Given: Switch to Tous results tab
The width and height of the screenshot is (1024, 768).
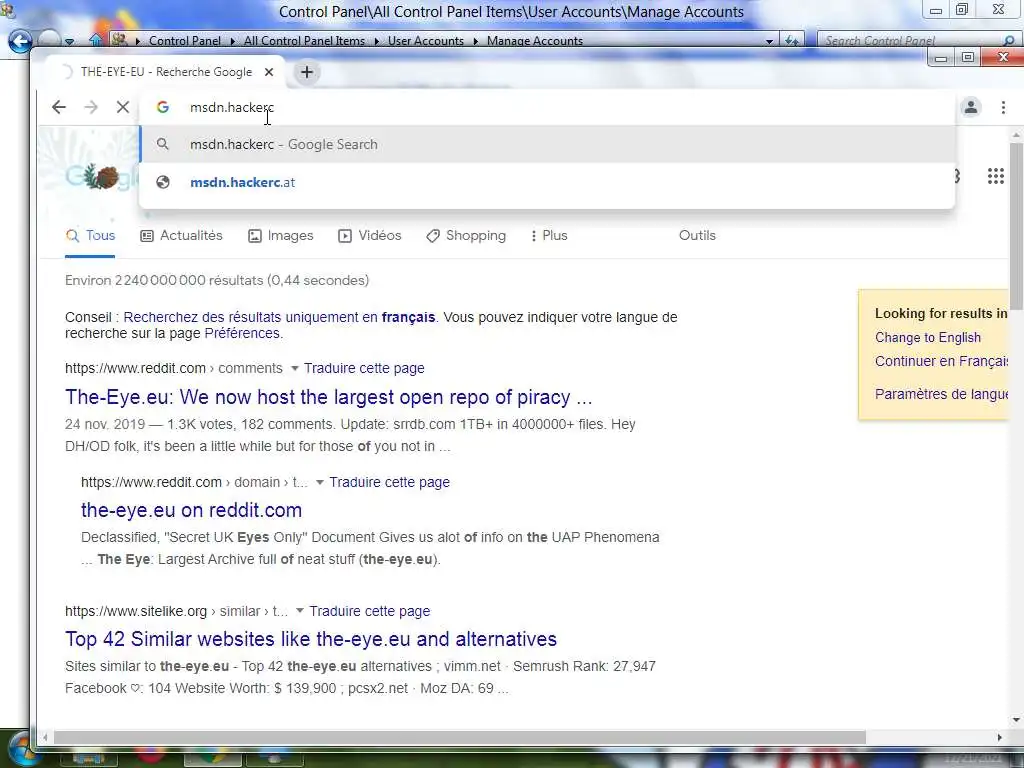Looking at the screenshot, I should coord(91,236).
